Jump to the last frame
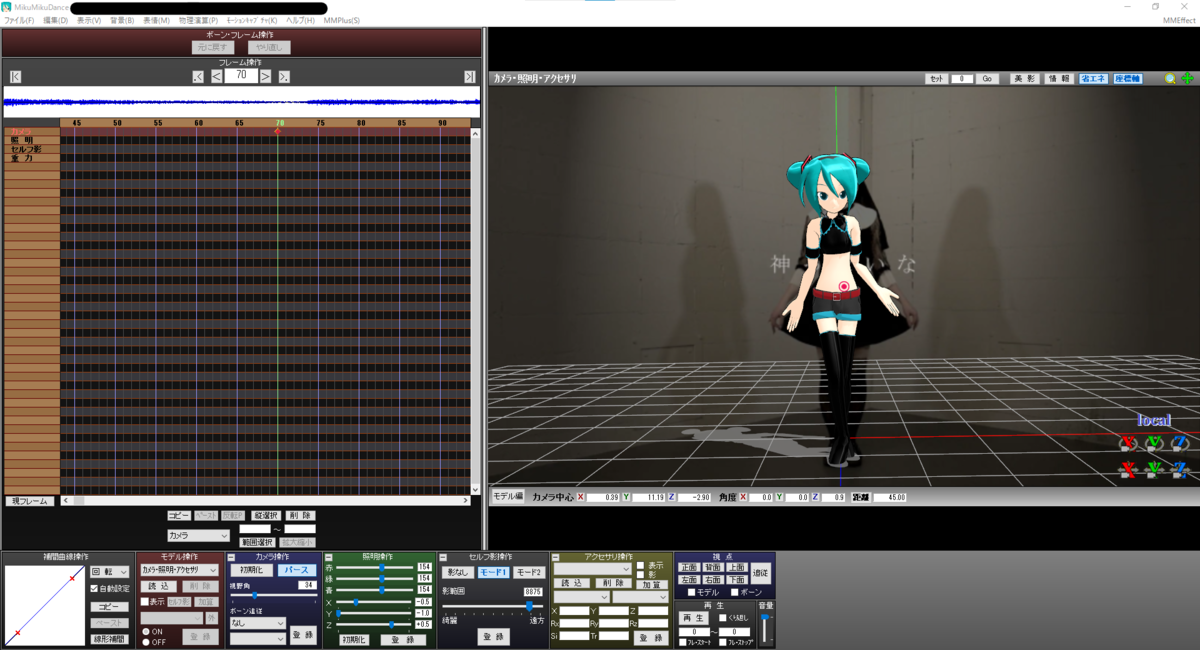Image resolution: width=1200 pixels, height=650 pixels. click(470, 77)
